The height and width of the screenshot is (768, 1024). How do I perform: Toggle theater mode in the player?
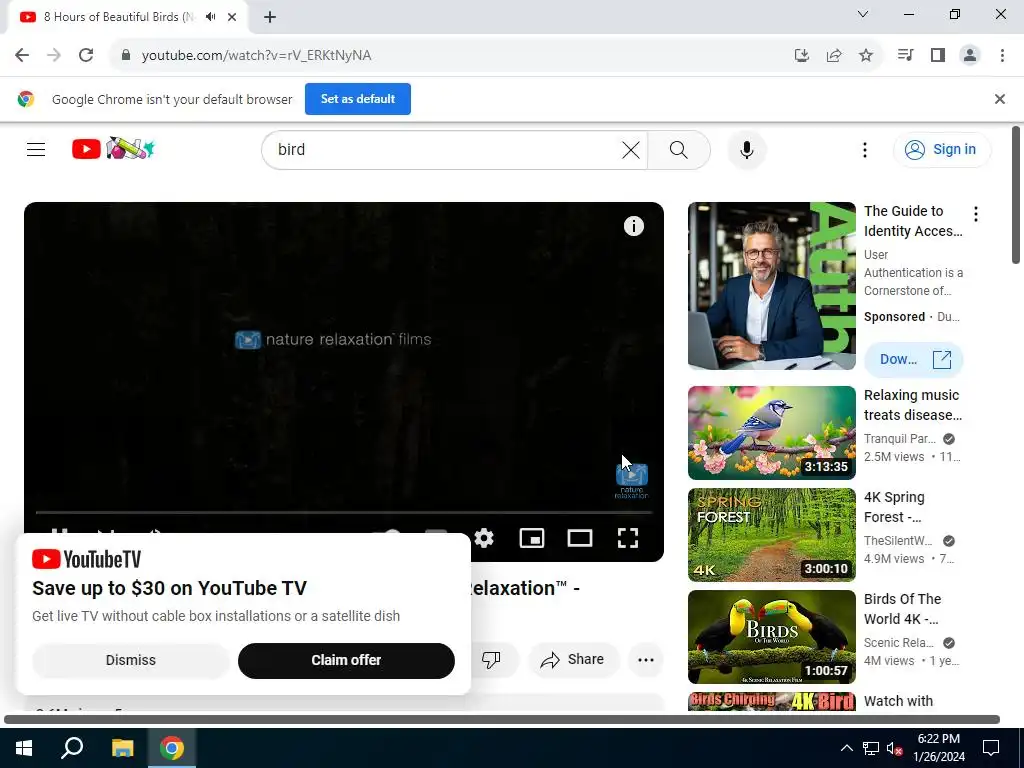coord(580,538)
